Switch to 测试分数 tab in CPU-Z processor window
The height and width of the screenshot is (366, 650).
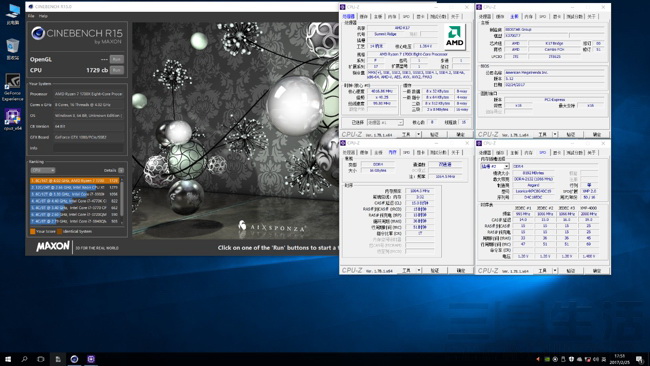coord(438,17)
